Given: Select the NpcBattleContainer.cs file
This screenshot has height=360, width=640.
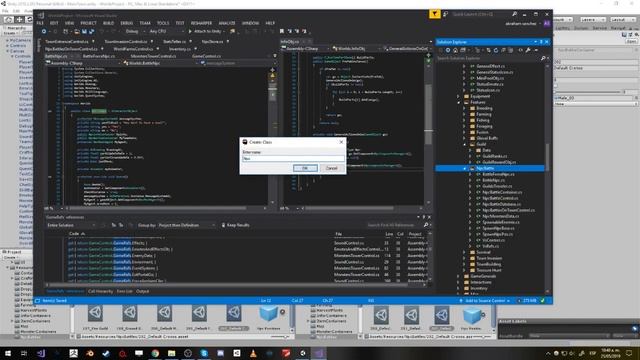Looking at the screenshot, I should (502, 192).
